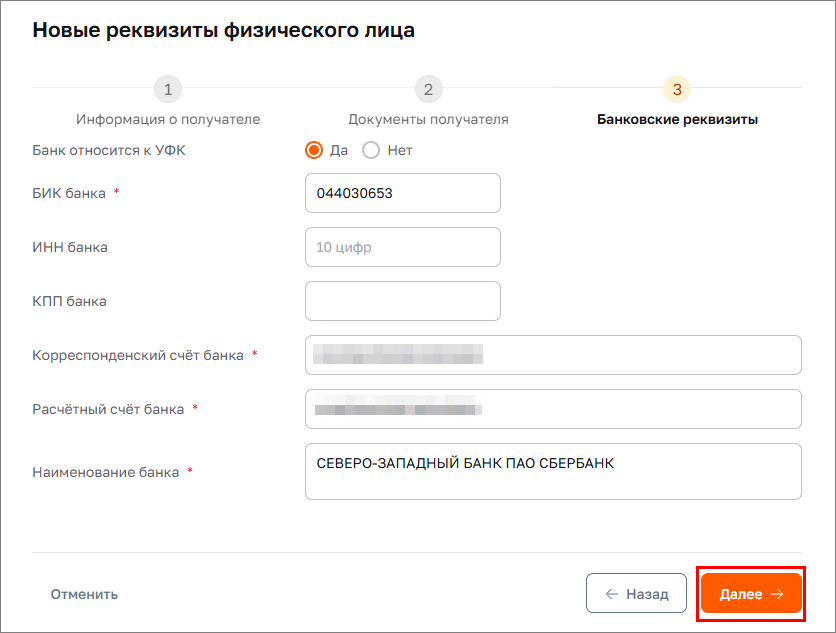Click the ИНН банка field with 10 цифр placeholder
836x633 pixels.
point(402,246)
